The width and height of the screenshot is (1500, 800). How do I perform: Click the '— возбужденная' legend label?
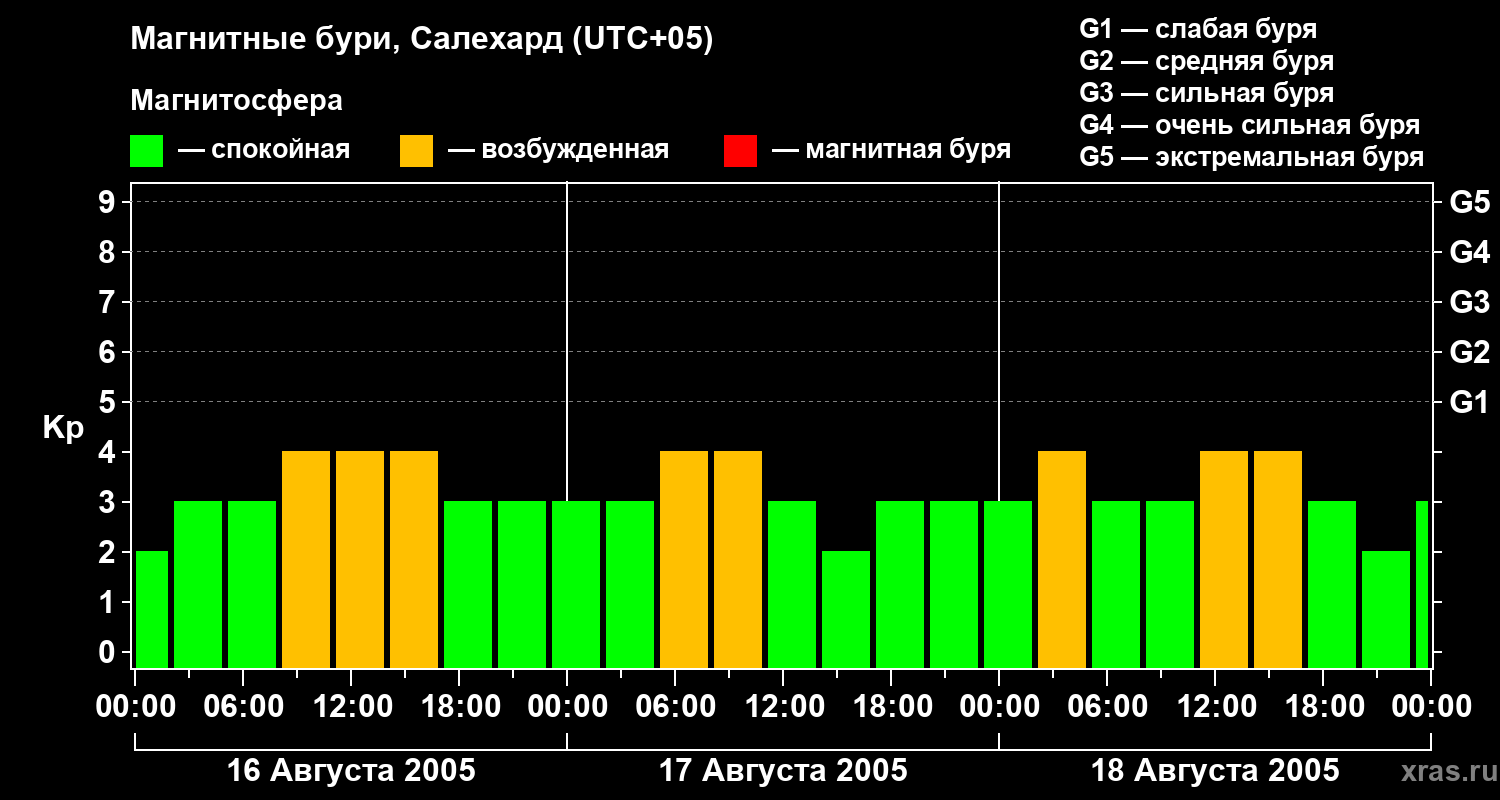(x=559, y=151)
